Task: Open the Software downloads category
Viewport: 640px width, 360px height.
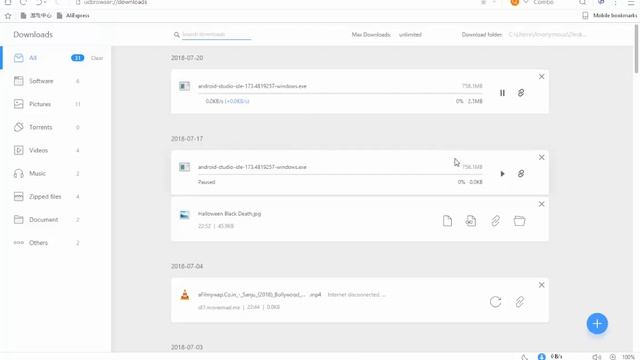Action: pos(56,81)
